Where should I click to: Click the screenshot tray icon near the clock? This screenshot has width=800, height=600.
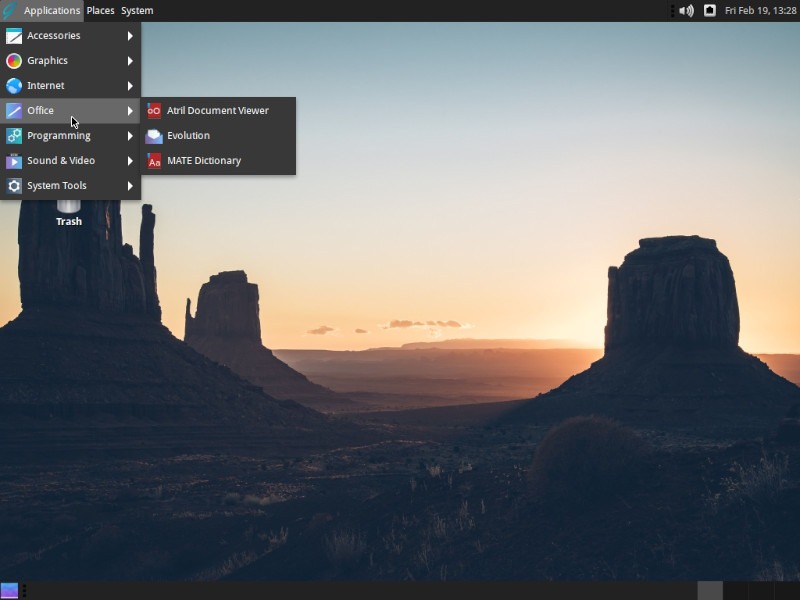pos(710,10)
